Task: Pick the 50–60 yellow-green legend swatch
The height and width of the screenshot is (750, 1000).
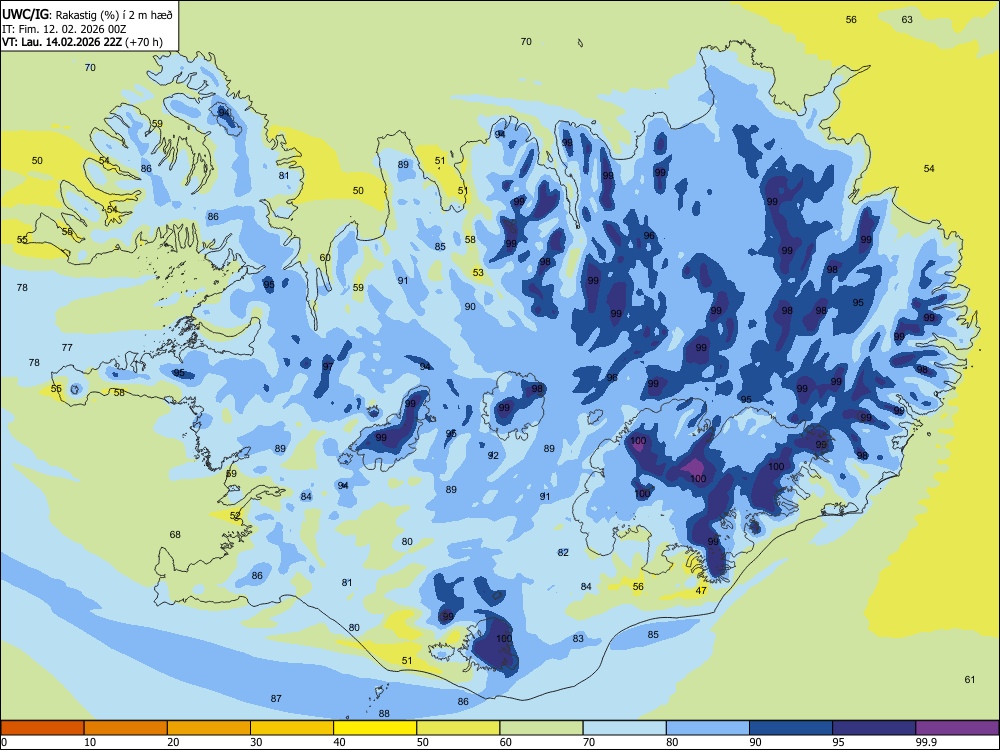Action: click(458, 728)
